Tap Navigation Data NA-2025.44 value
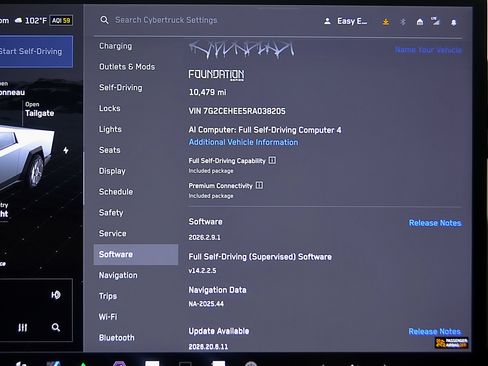488x366 pixels. (206, 304)
